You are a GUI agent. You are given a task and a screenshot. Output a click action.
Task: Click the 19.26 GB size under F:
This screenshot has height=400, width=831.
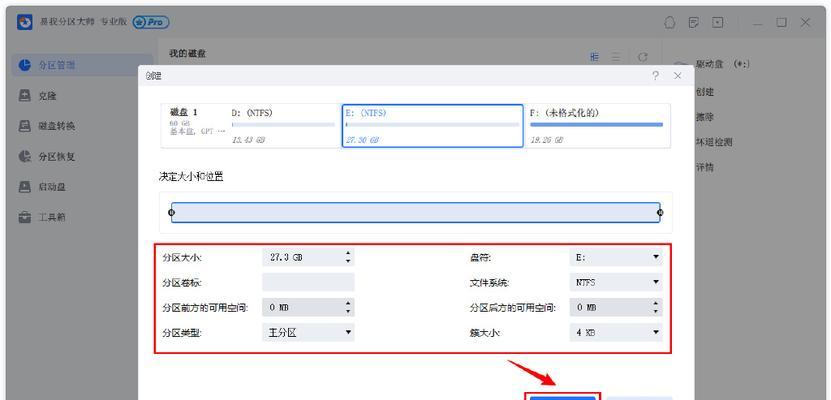tap(547, 140)
